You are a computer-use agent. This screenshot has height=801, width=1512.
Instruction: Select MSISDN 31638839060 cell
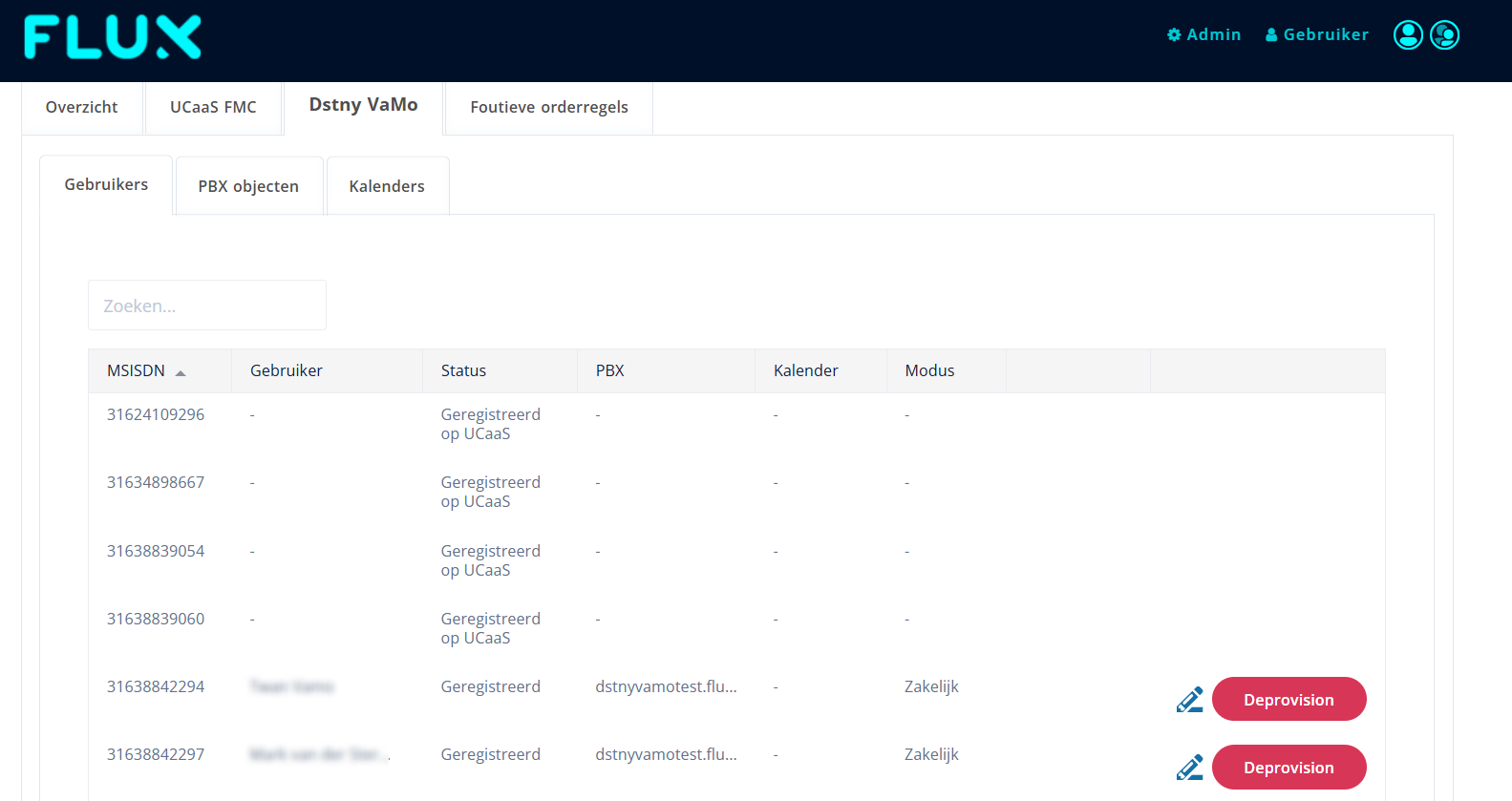point(156,619)
